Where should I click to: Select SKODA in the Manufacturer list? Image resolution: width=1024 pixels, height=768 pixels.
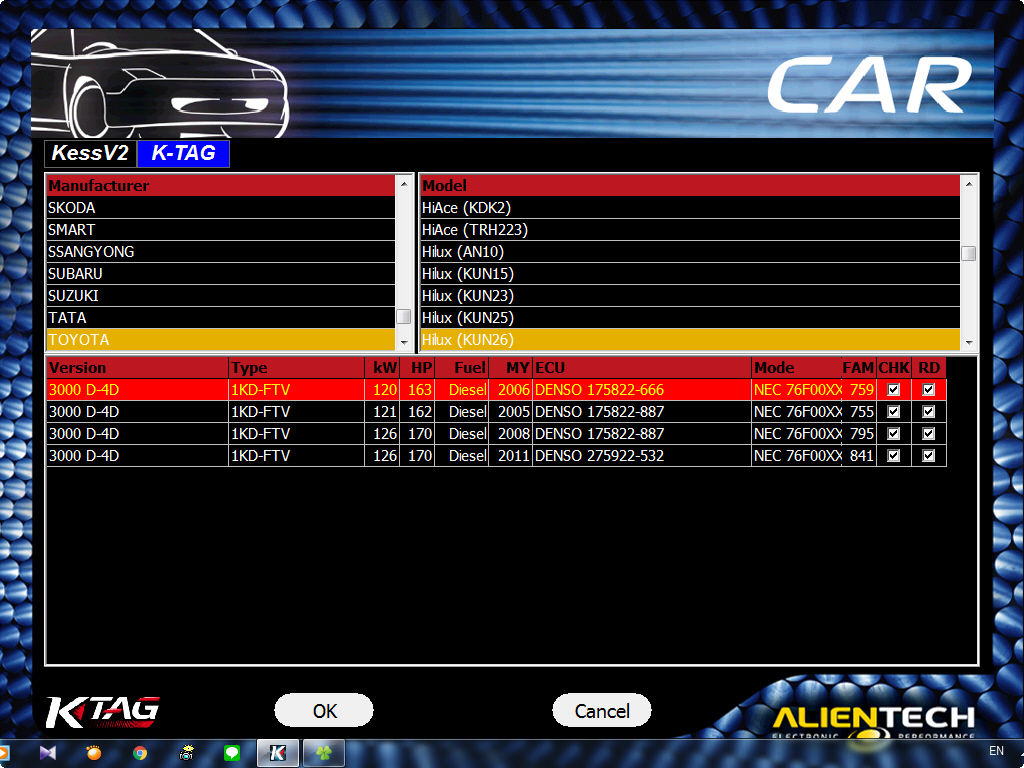[221, 208]
